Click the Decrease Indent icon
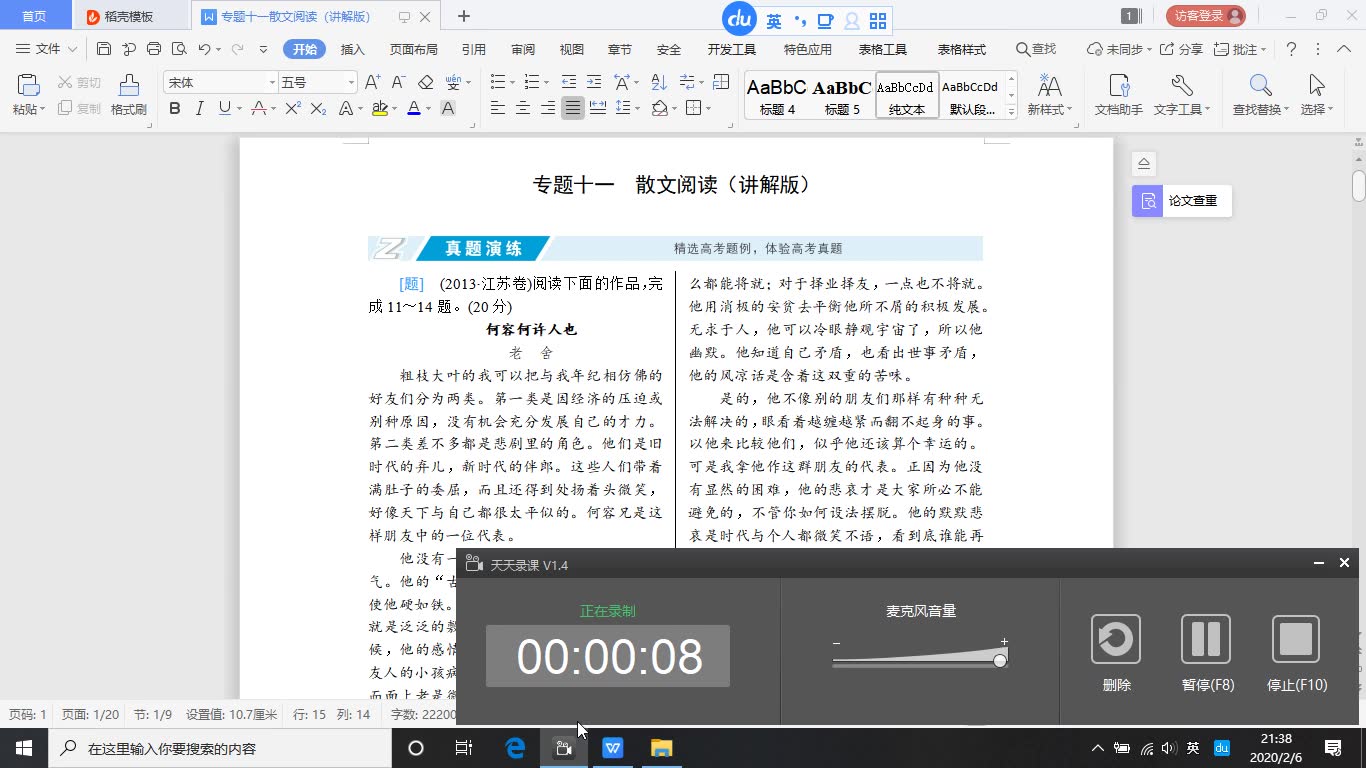This screenshot has height=768, width=1366. point(569,82)
